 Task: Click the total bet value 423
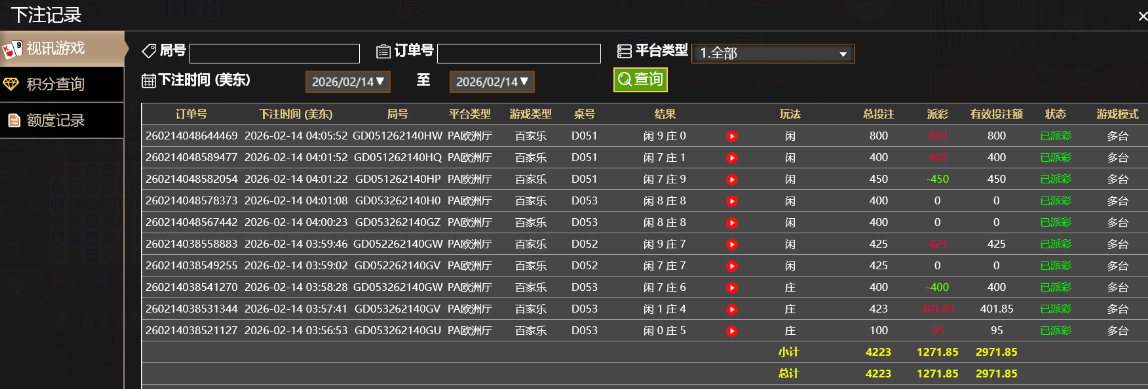pos(879,309)
